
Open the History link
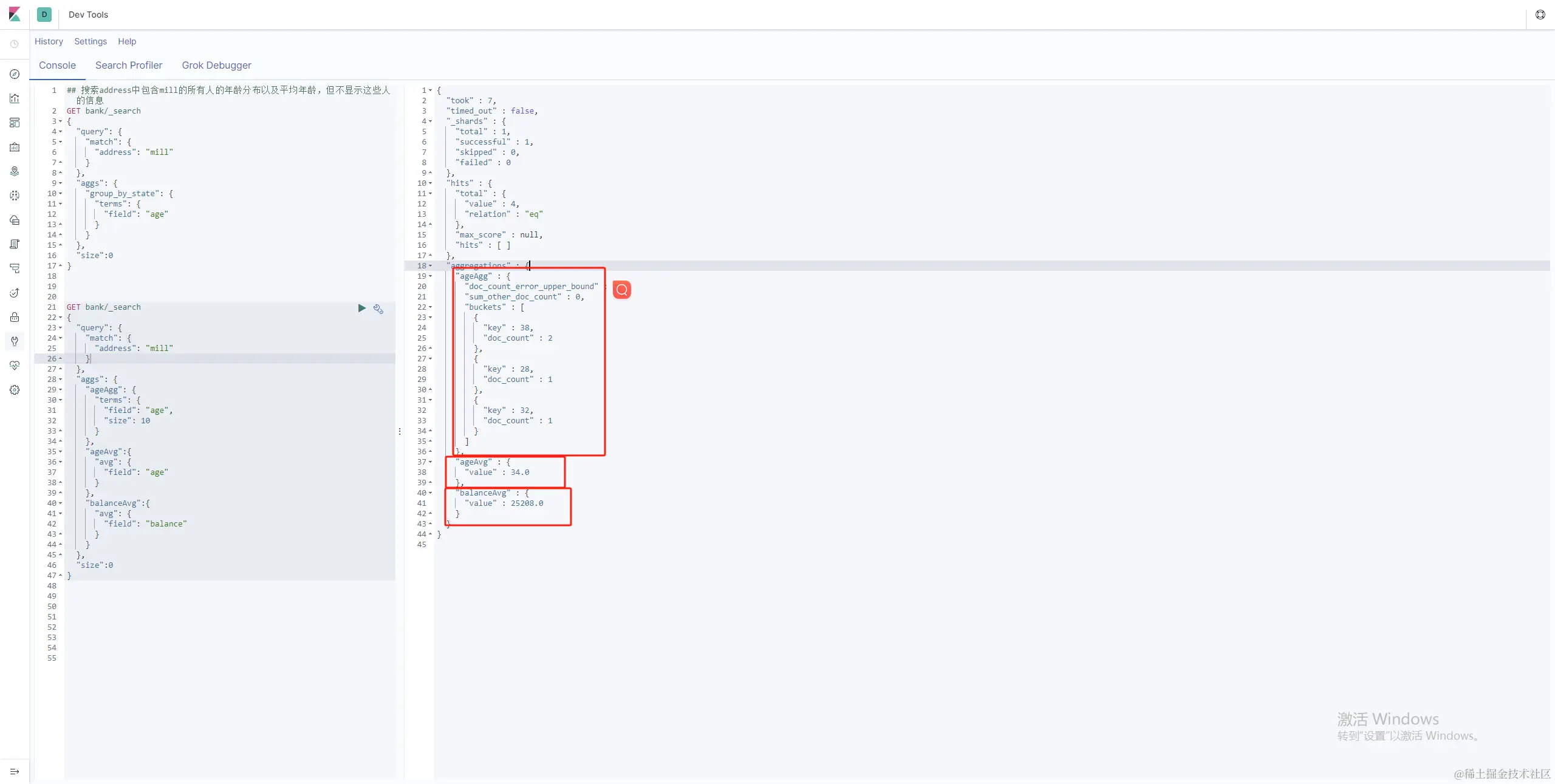pos(49,41)
